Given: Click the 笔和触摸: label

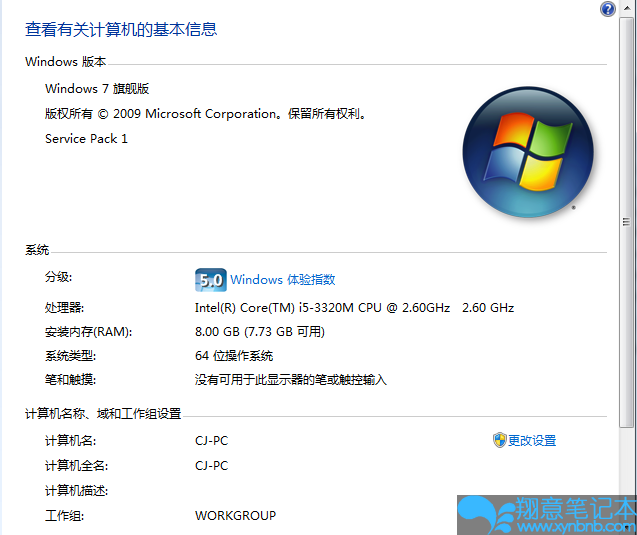Looking at the screenshot, I should [70, 380].
